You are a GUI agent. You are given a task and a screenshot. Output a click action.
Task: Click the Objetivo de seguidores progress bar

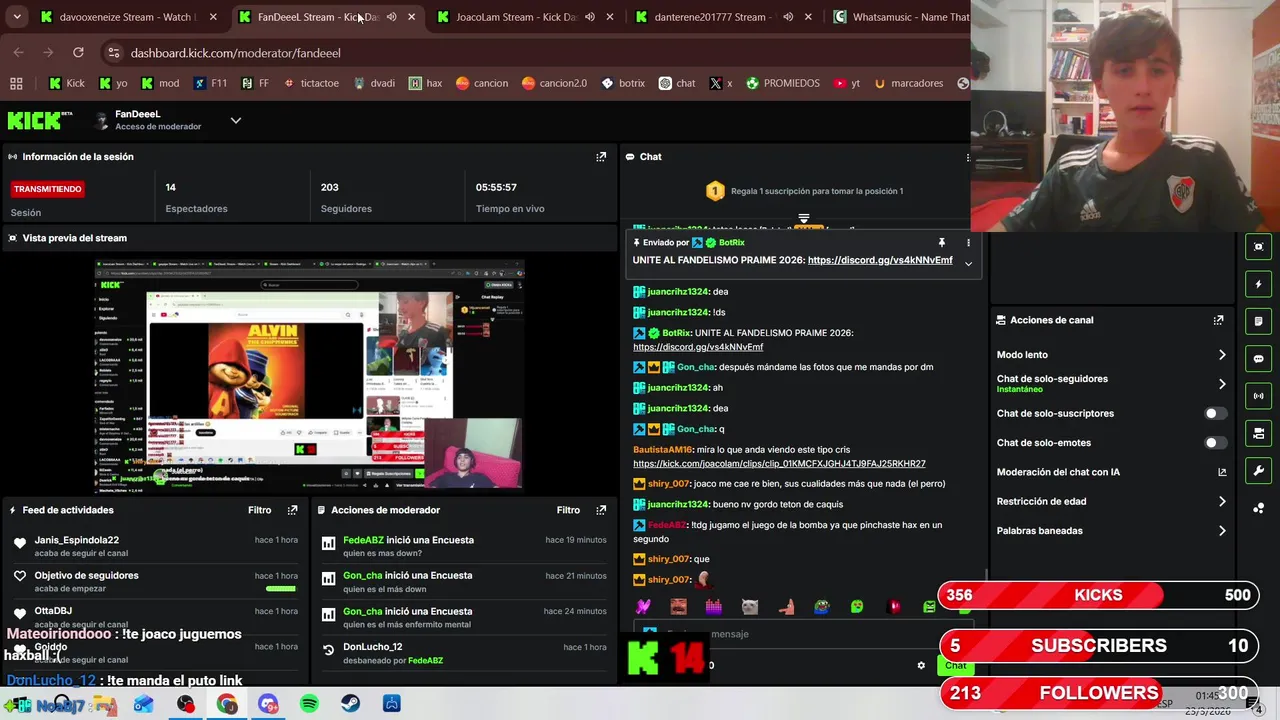click(x=281, y=589)
